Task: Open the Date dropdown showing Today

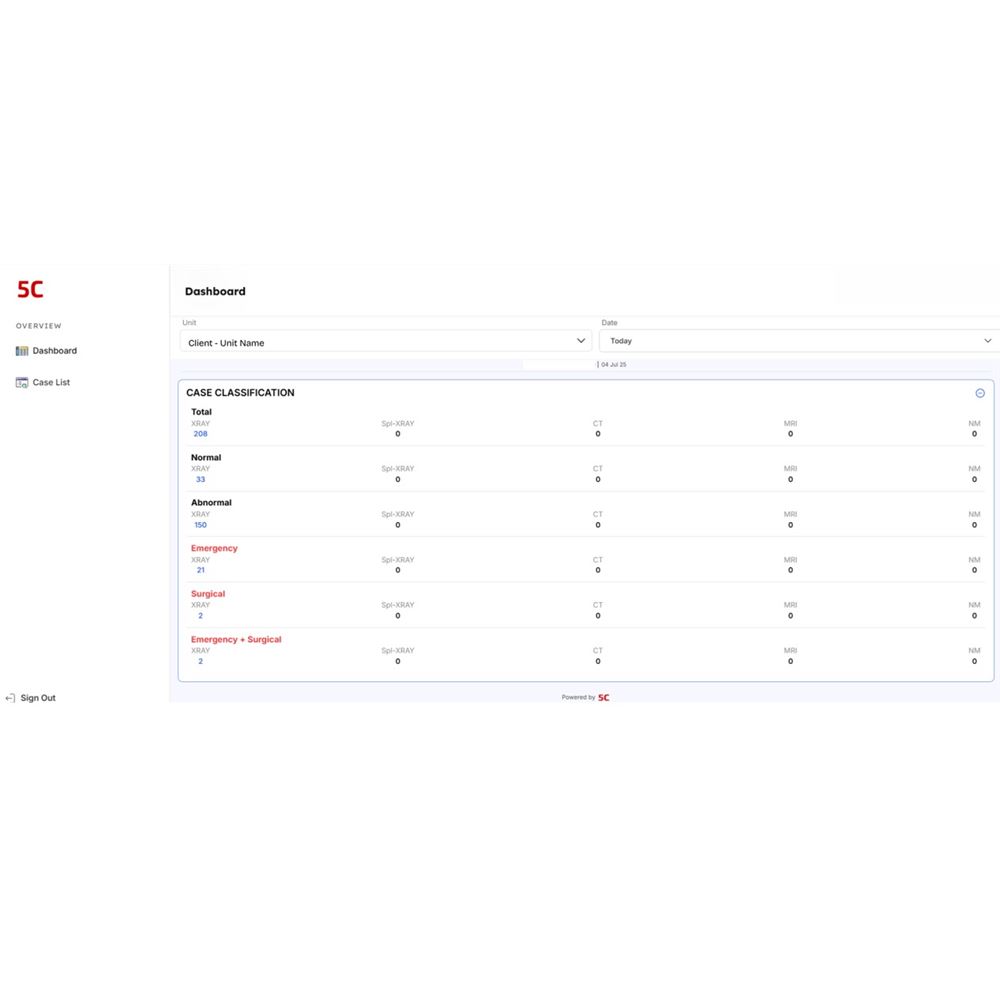Action: click(x=799, y=341)
